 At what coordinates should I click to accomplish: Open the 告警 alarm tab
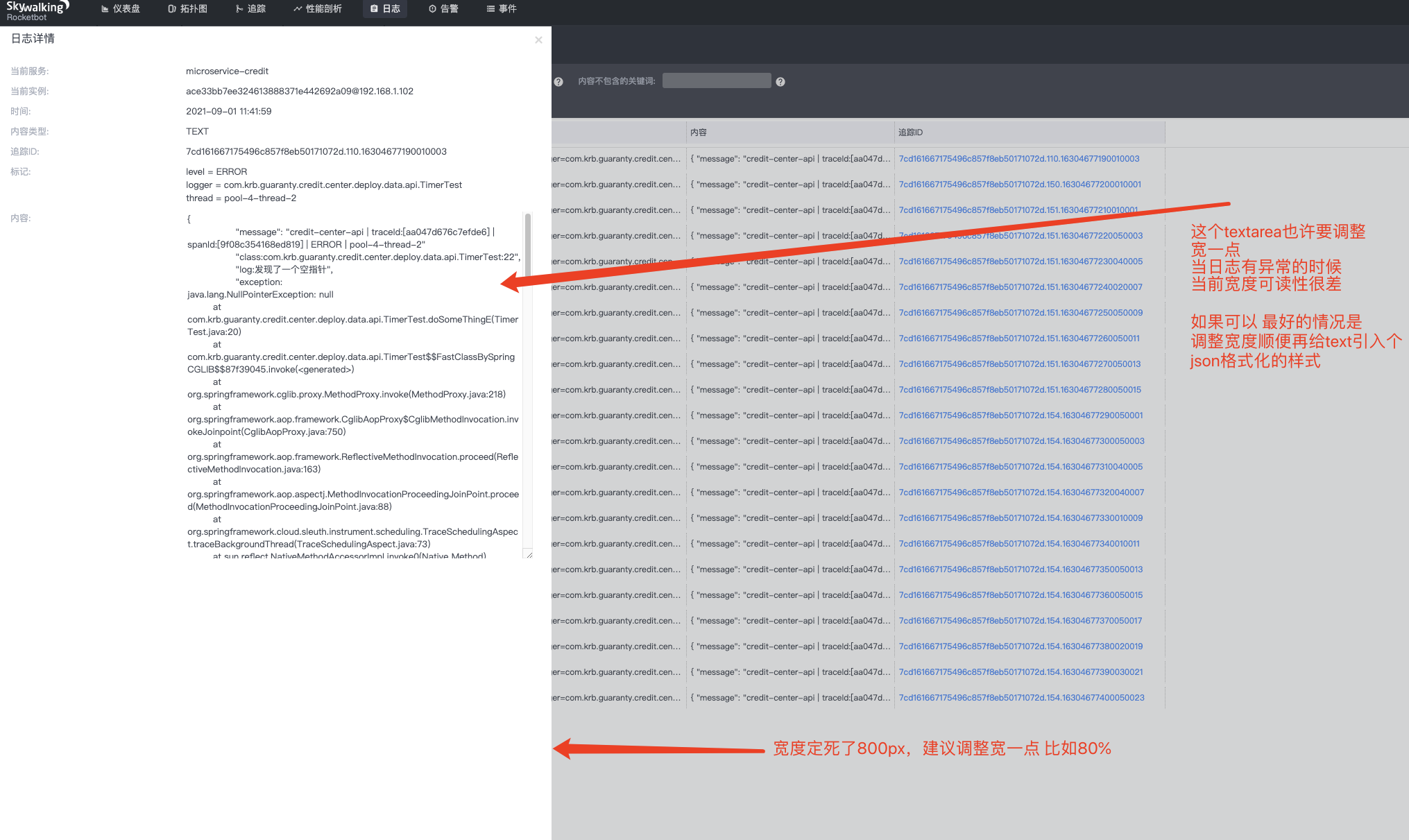point(443,9)
